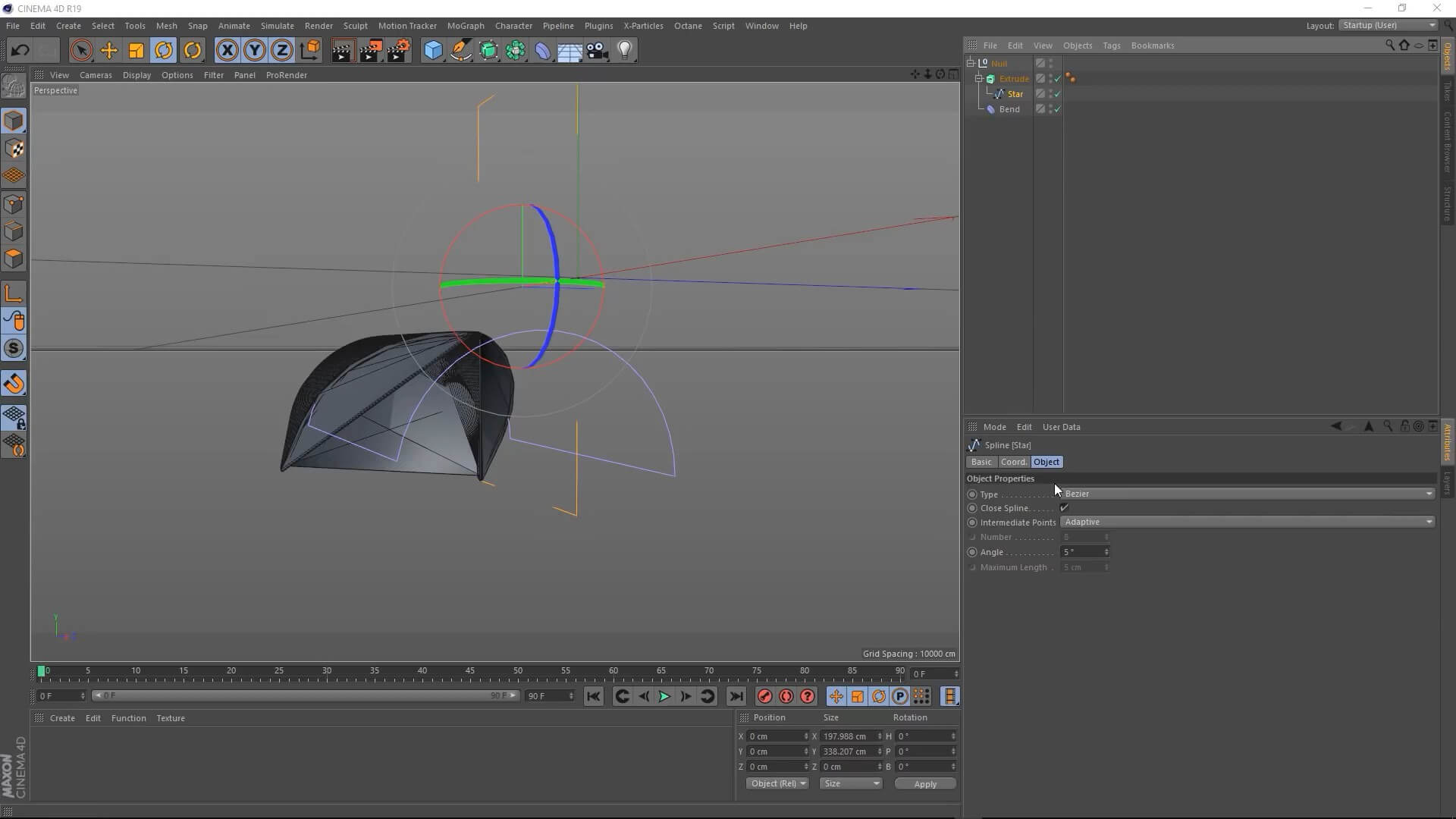Click the Record Active Objects button
Screen dimensions: 1456x819
[x=764, y=696]
